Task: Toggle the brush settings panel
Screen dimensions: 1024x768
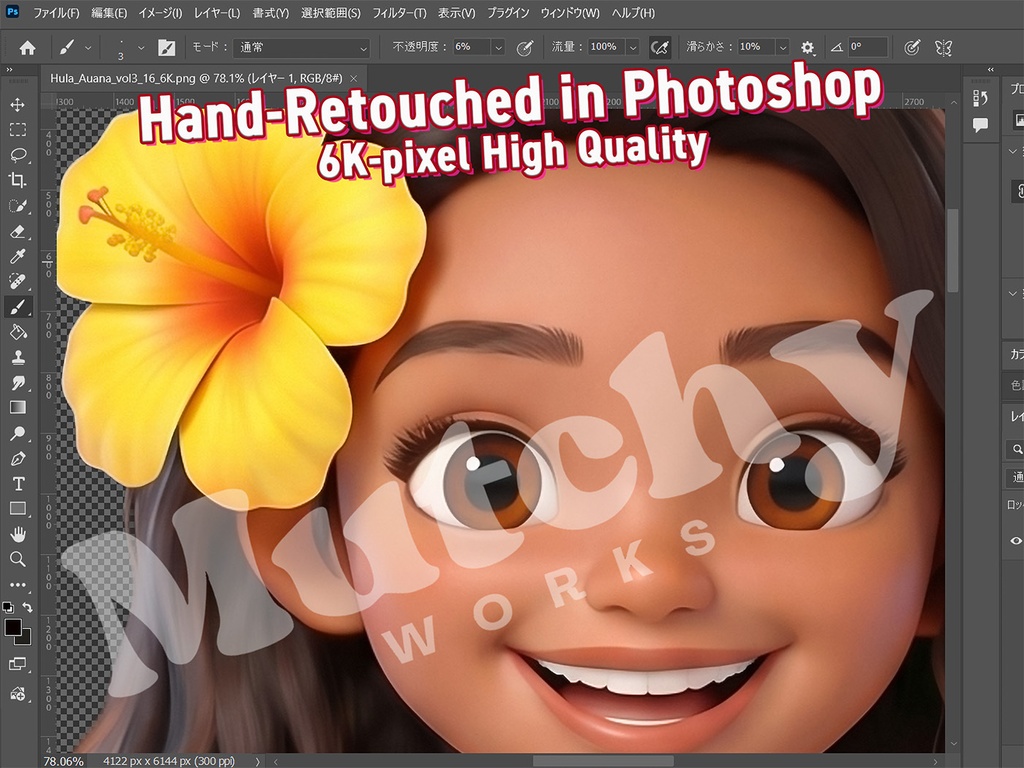Action: pos(167,48)
